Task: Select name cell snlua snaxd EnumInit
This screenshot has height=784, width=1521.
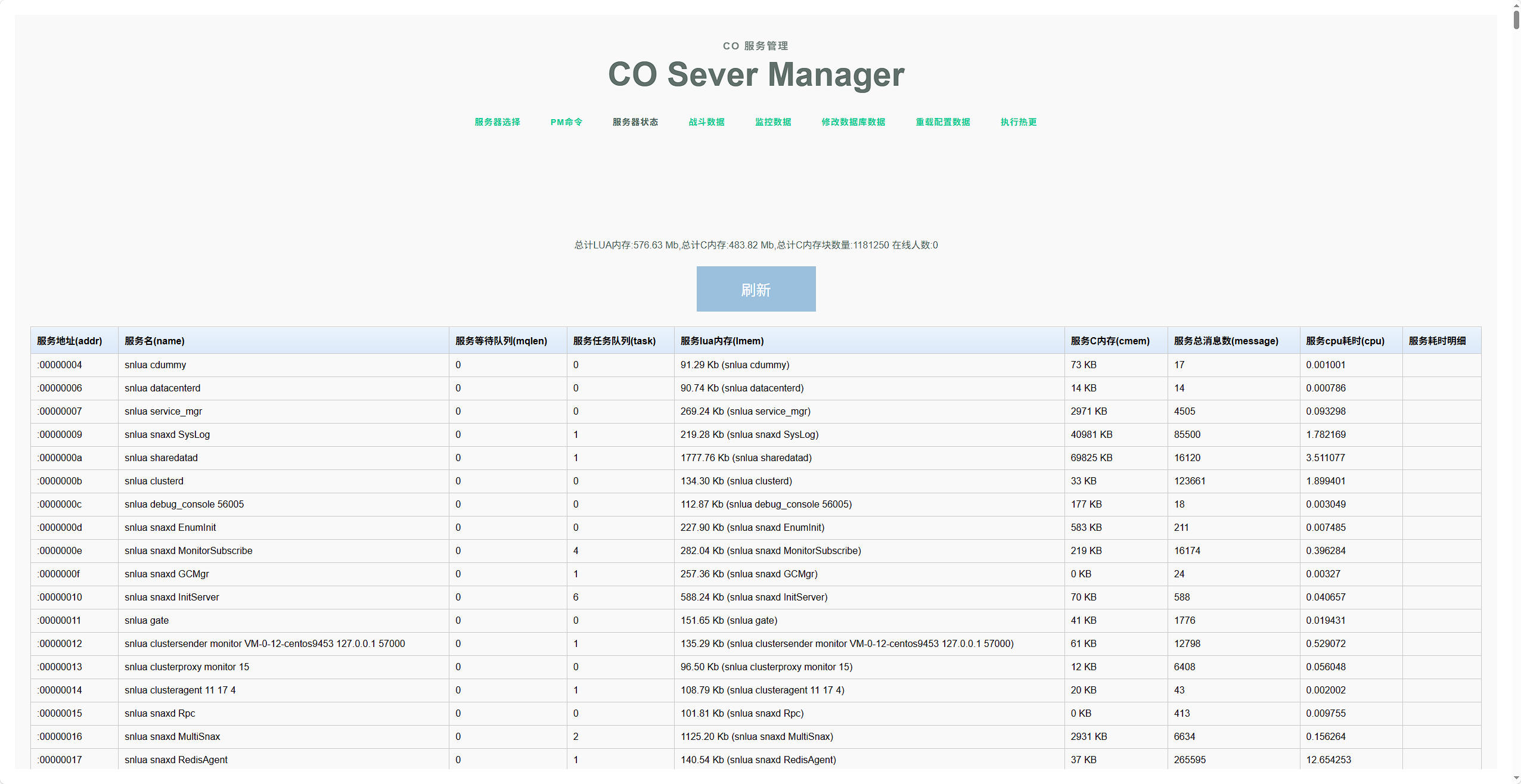Action: 283,528
